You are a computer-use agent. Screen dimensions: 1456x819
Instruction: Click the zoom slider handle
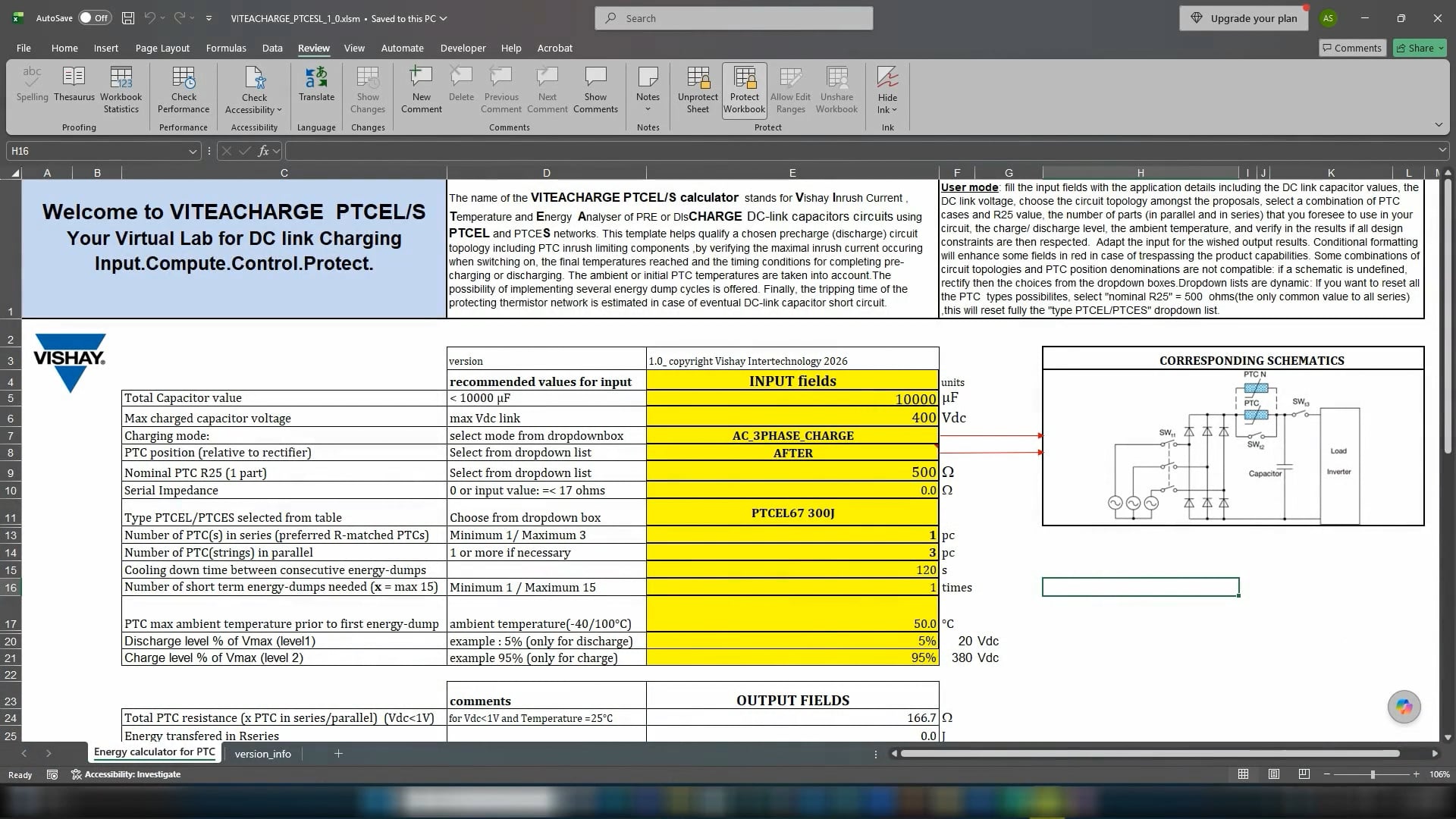click(x=1373, y=774)
